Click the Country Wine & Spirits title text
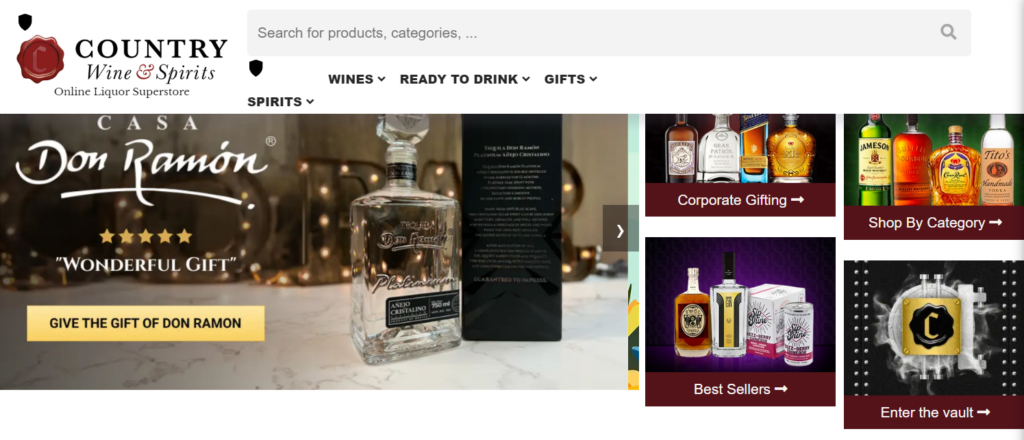This screenshot has width=1024, height=440. click(x=151, y=59)
